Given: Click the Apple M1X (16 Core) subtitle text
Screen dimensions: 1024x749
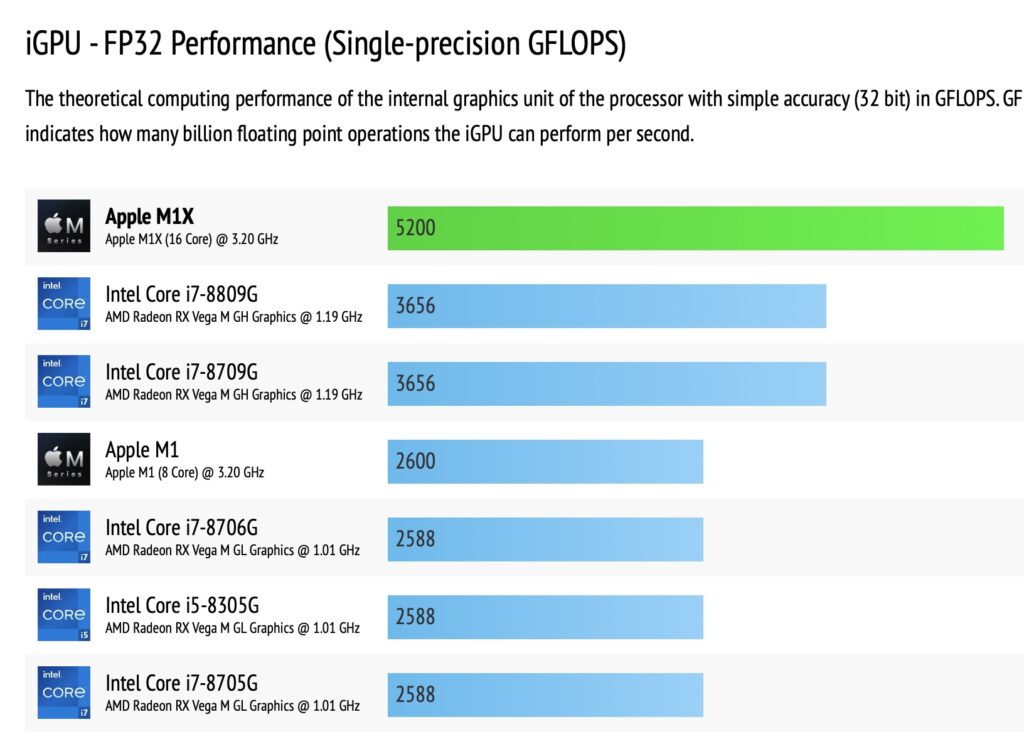Looking at the screenshot, I should 191,239.
